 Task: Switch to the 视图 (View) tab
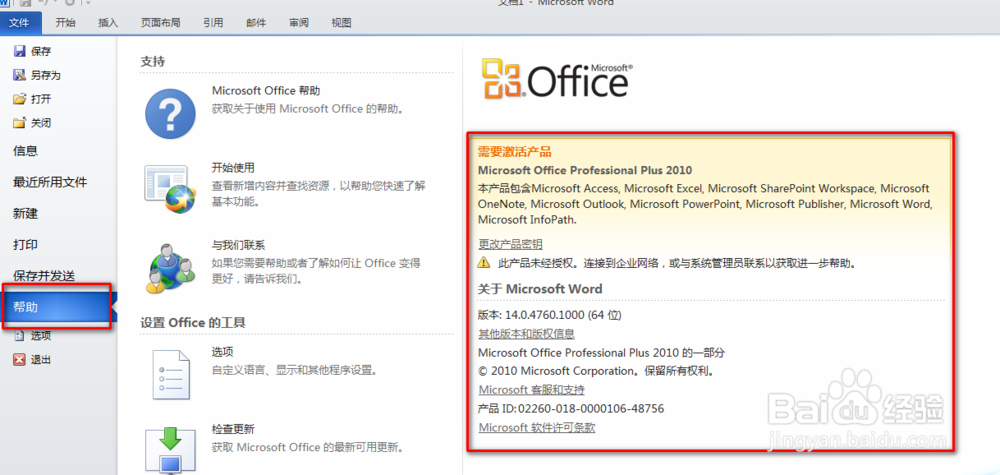point(341,23)
